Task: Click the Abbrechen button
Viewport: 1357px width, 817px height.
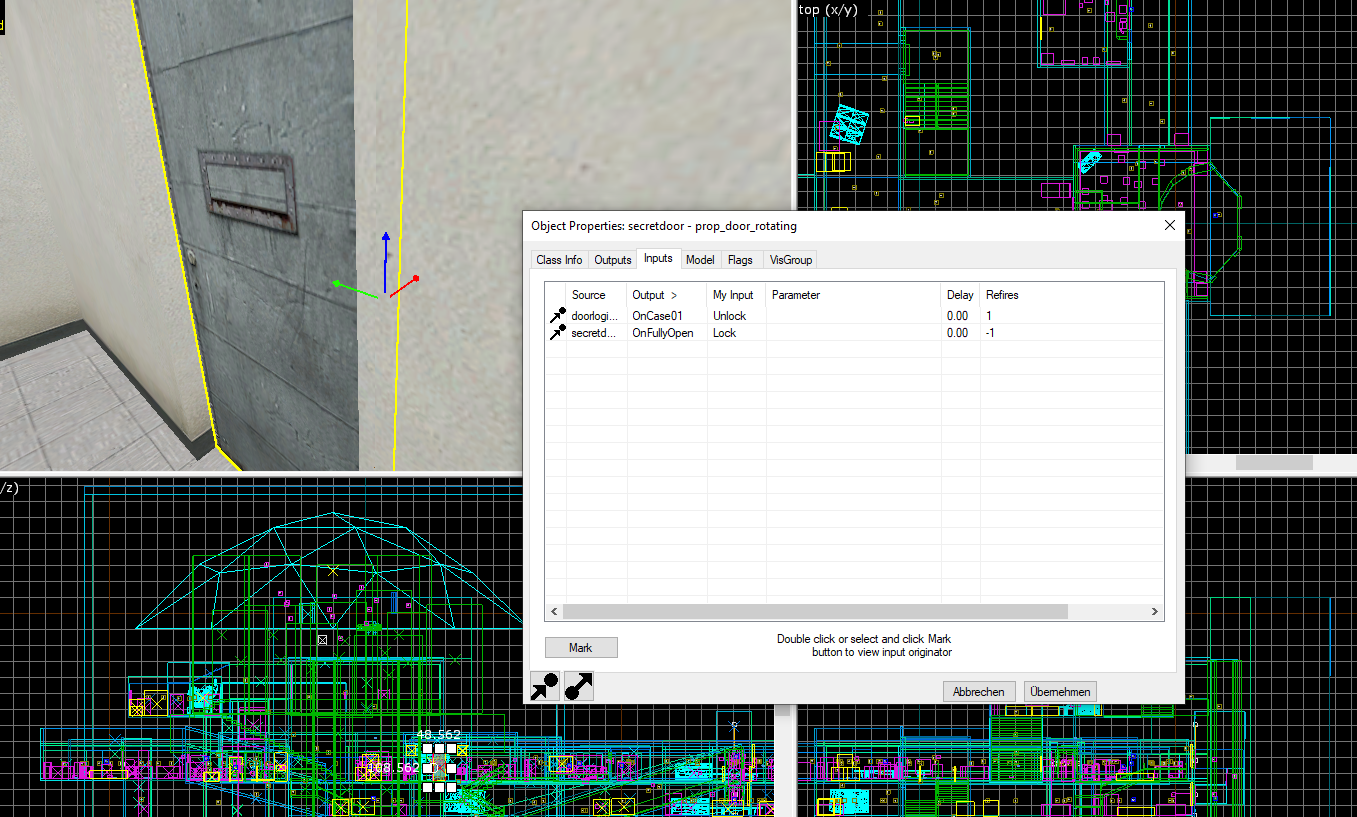Action: coord(979,692)
